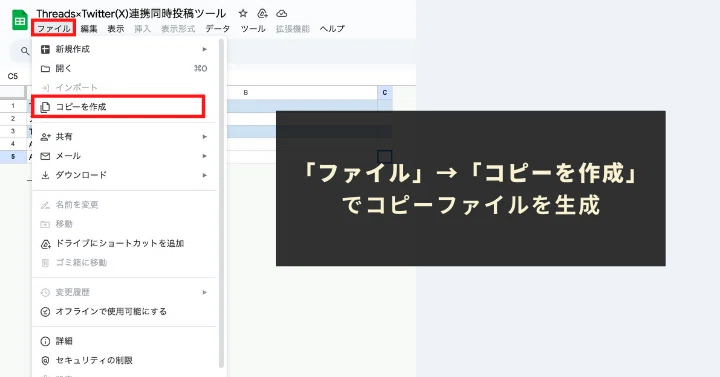This screenshot has height=377, width=720.
Task: Open the 表示形式 menu
Action: click(178, 28)
